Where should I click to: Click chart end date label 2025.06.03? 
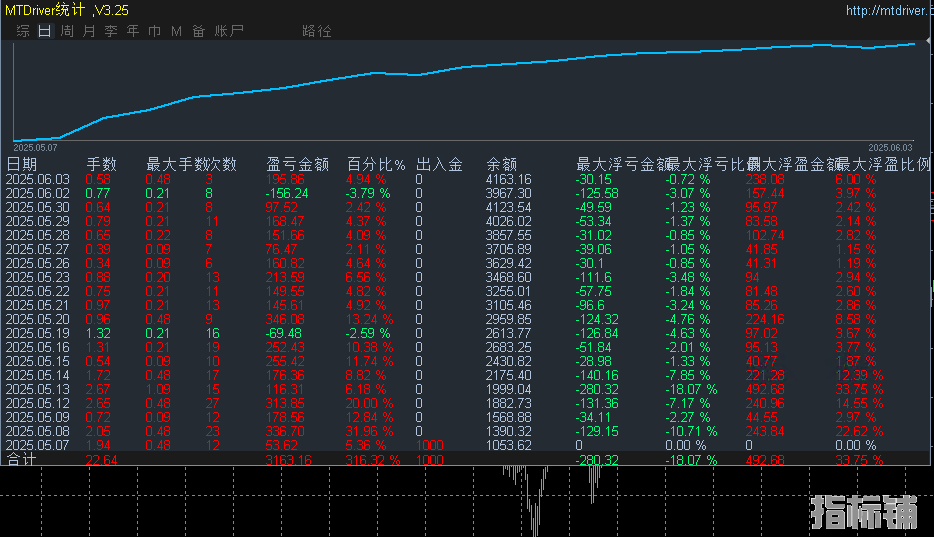(x=890, y=148)
